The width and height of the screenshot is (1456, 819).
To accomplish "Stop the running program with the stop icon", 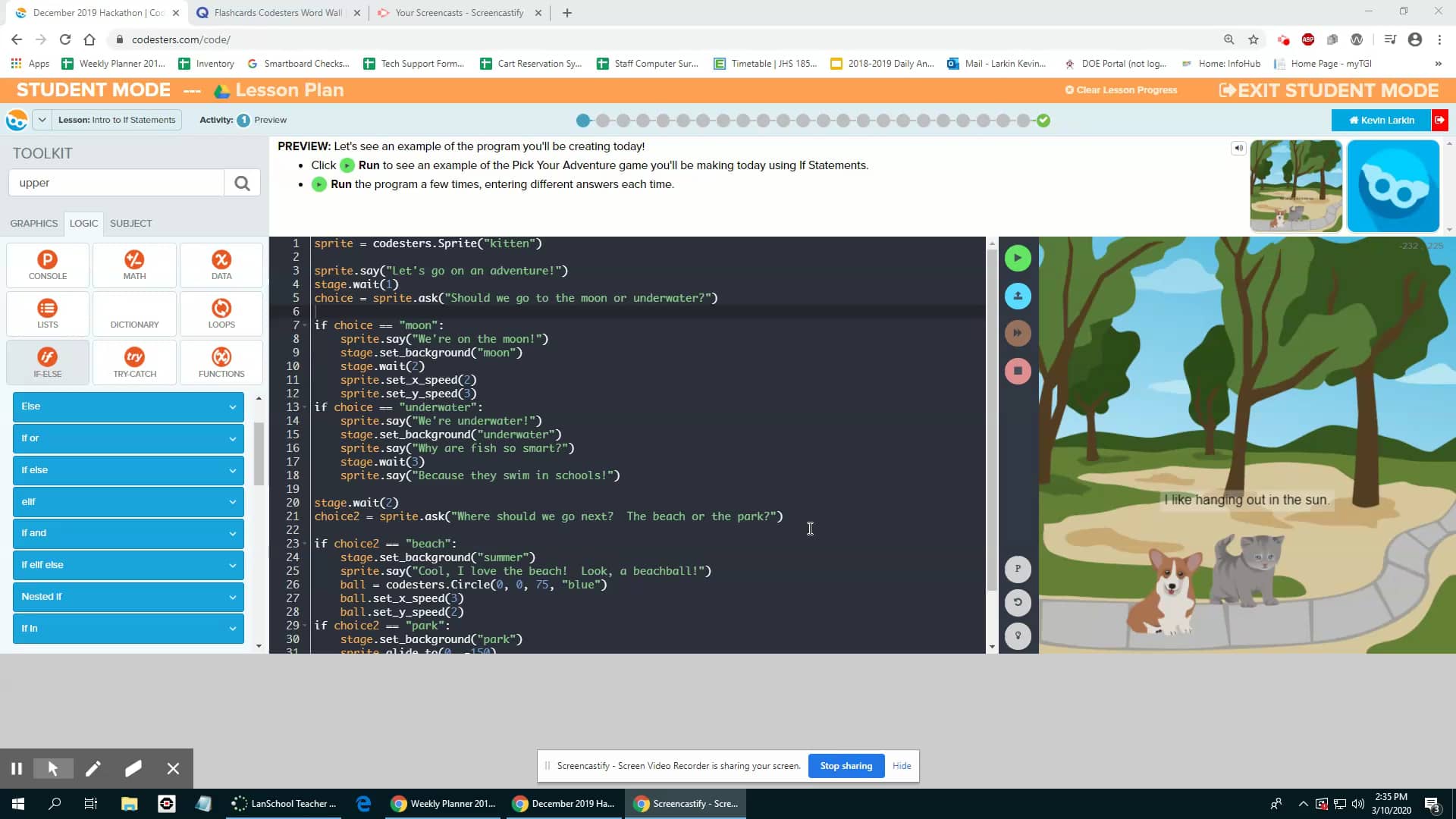I will (x=1018, y=371).
